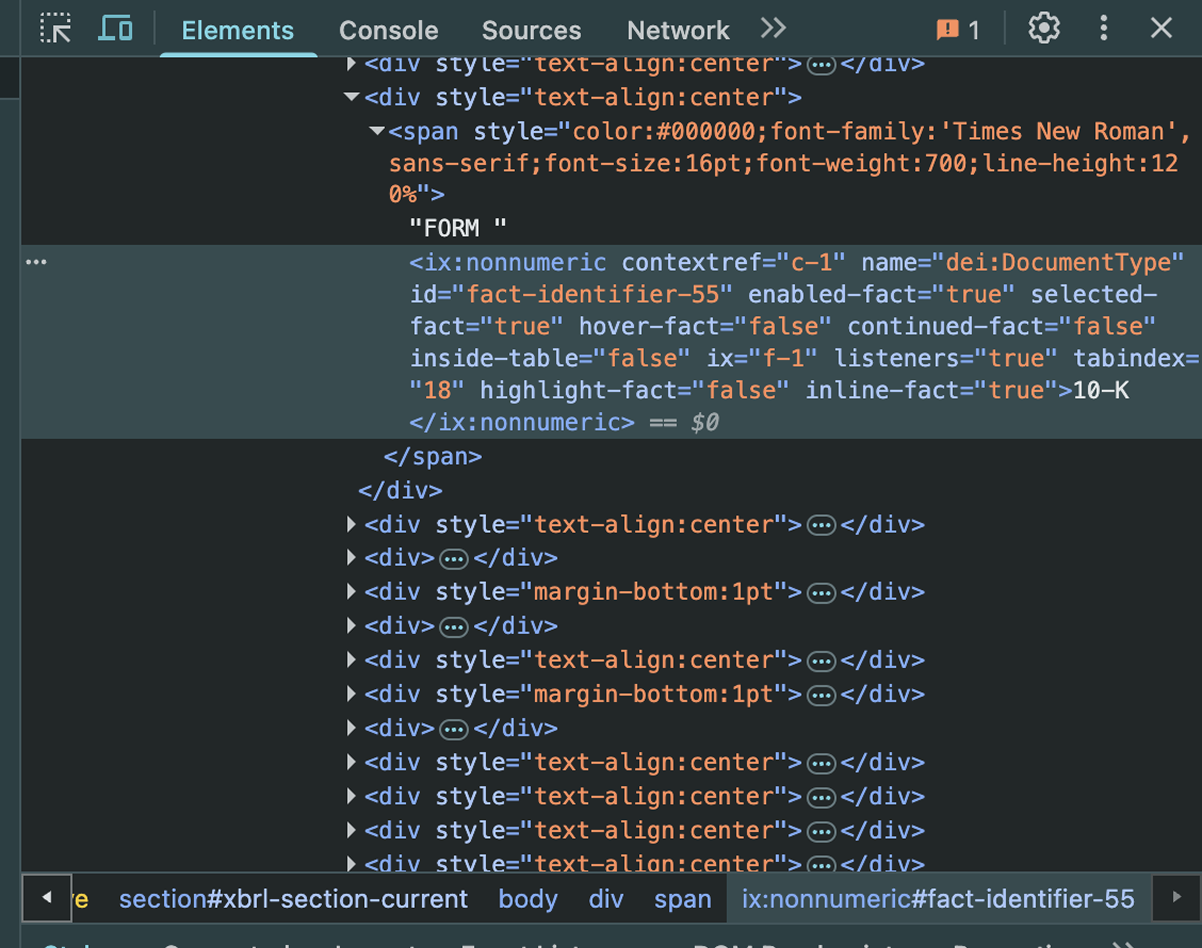Expand inline content ellipsis in the first centered div
This screenshot has width=1202, height=948.
coord(820,63)
